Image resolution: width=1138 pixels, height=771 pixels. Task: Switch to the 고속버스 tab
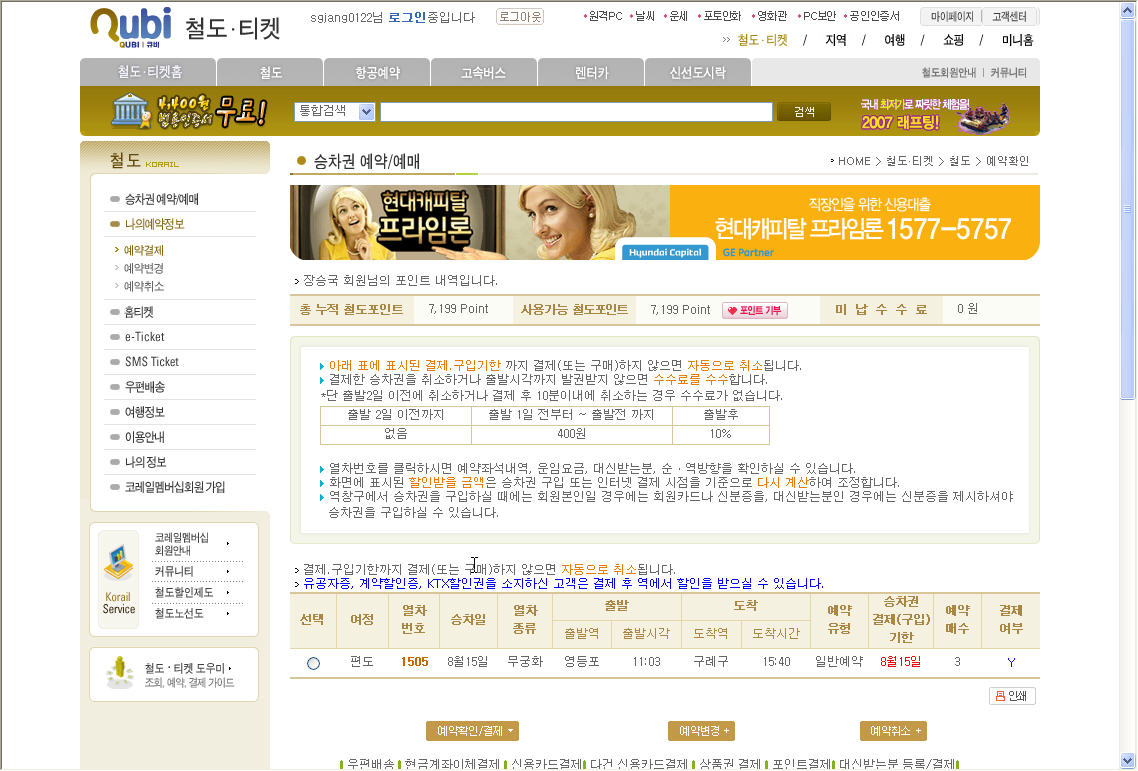[x=483, y=72]
